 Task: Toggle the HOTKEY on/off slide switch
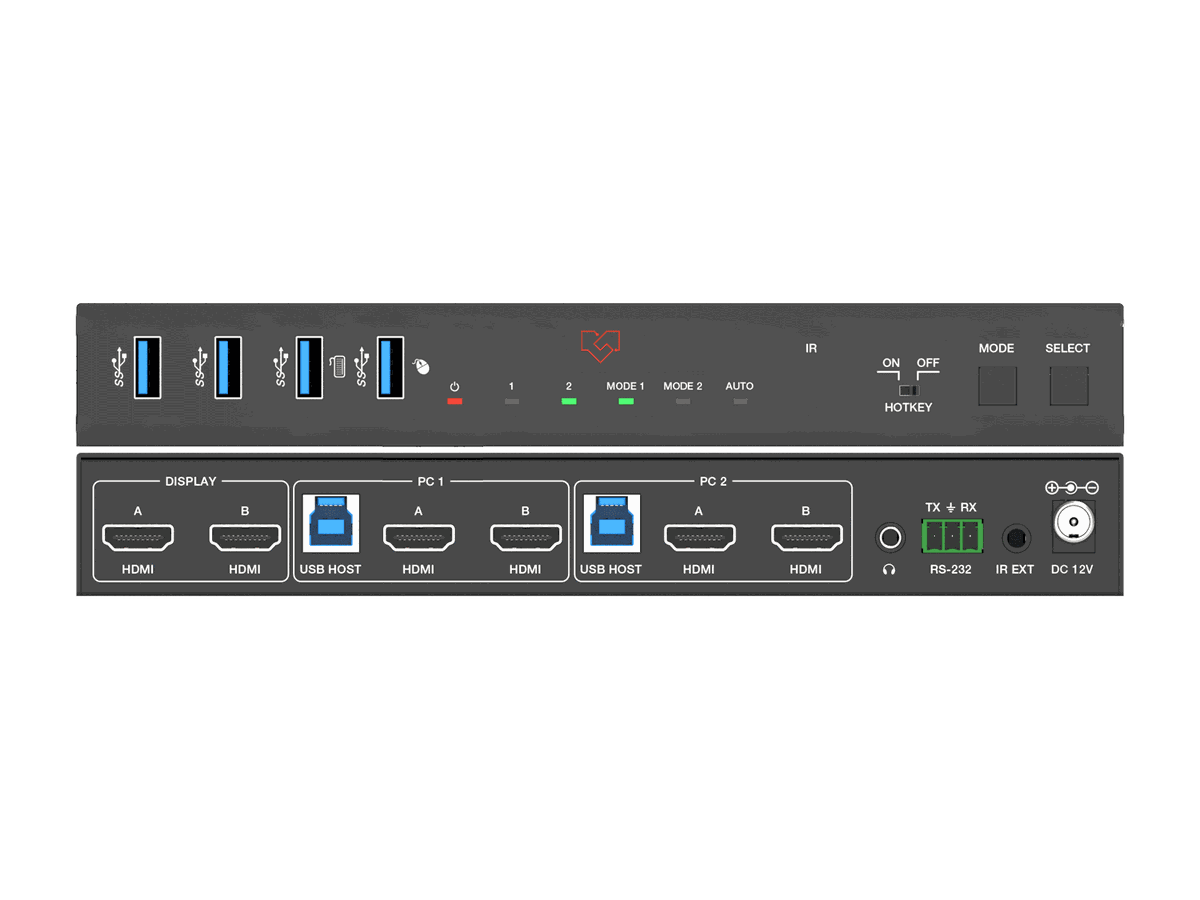[x=908, y=390]
